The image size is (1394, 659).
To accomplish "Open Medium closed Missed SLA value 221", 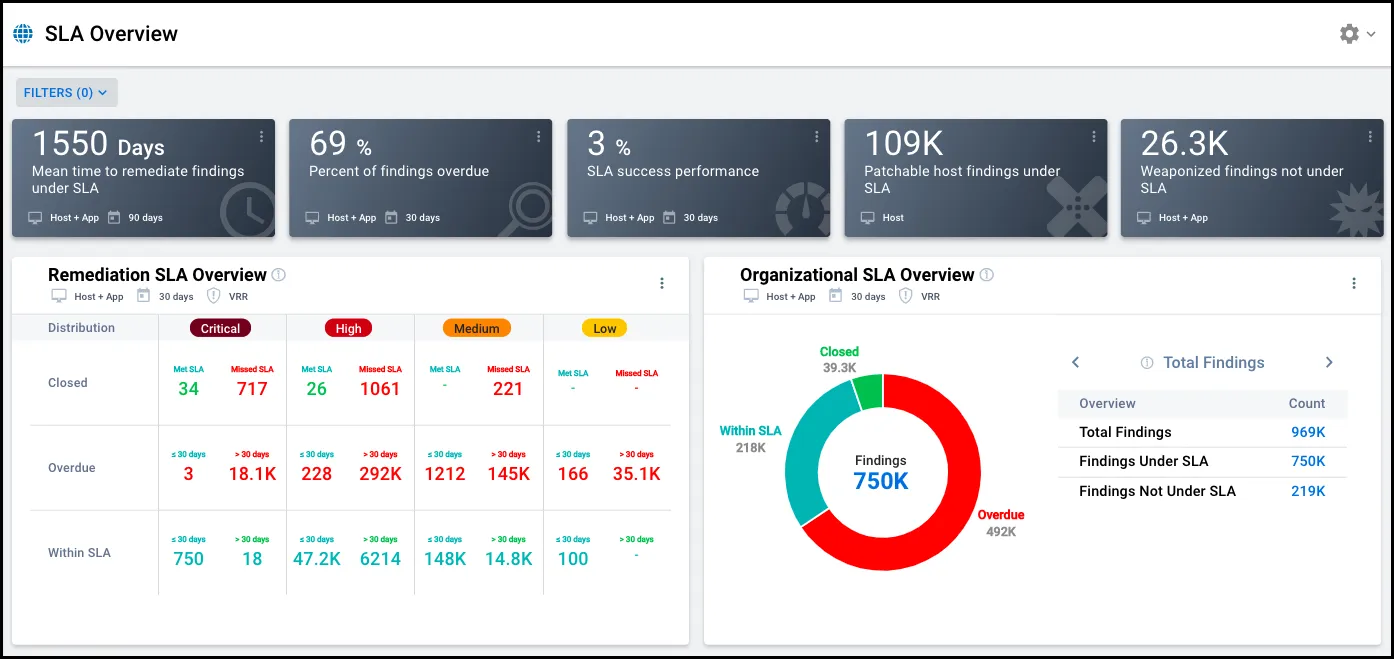I will coord(508,389).
